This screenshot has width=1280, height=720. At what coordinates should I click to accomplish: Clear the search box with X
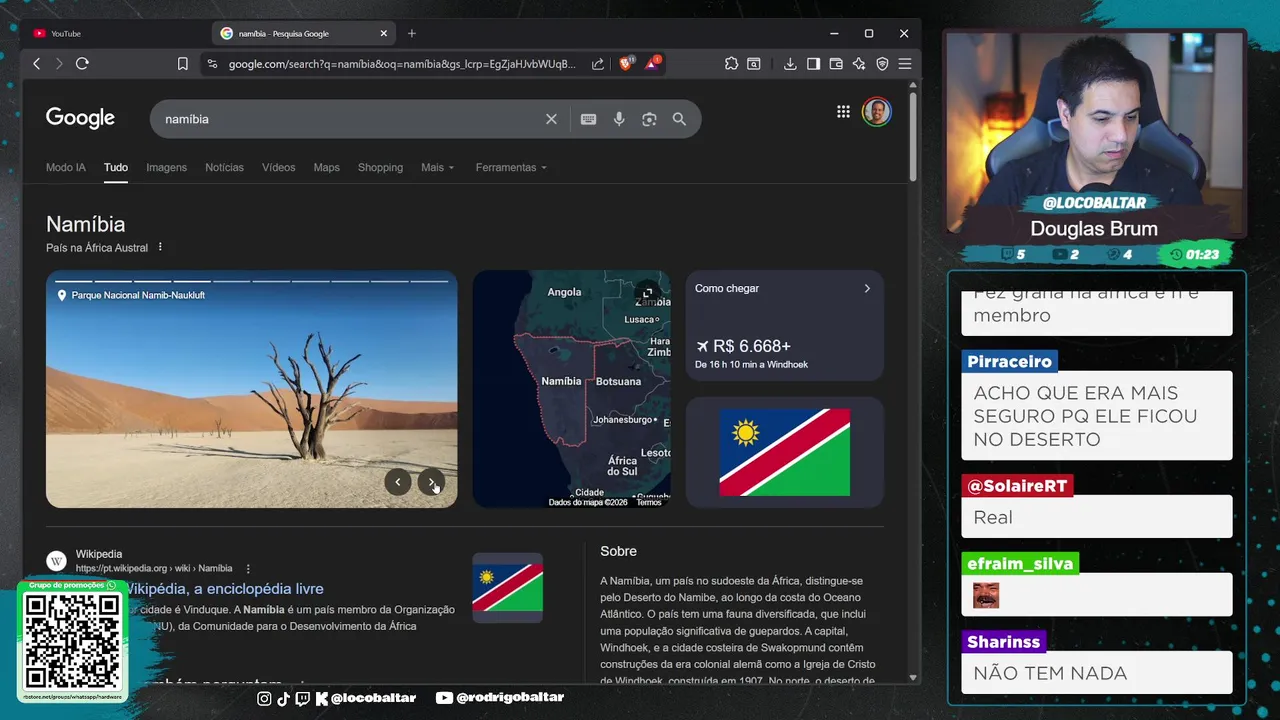tap(551, 119)
